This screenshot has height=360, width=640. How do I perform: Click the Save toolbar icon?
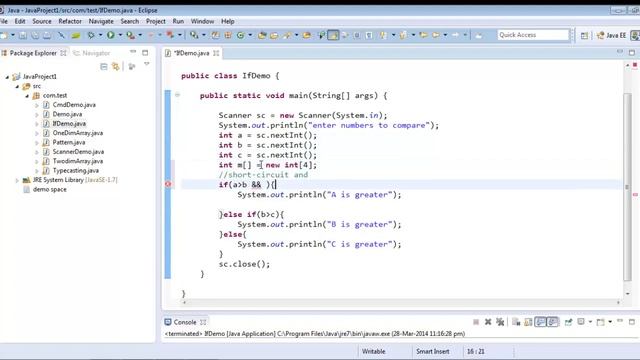[22, 36]
